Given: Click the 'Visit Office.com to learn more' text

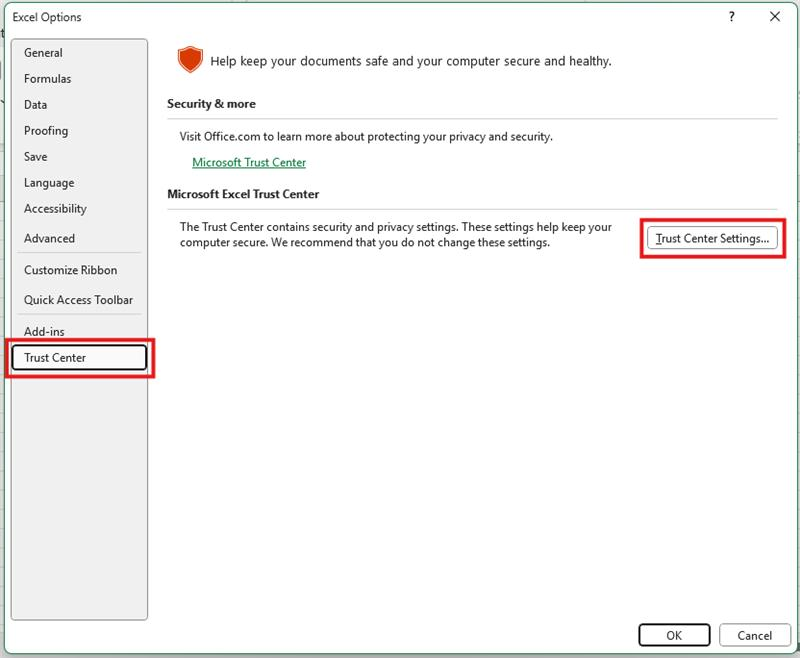Looking at the screenshot, I should [366, 137].
